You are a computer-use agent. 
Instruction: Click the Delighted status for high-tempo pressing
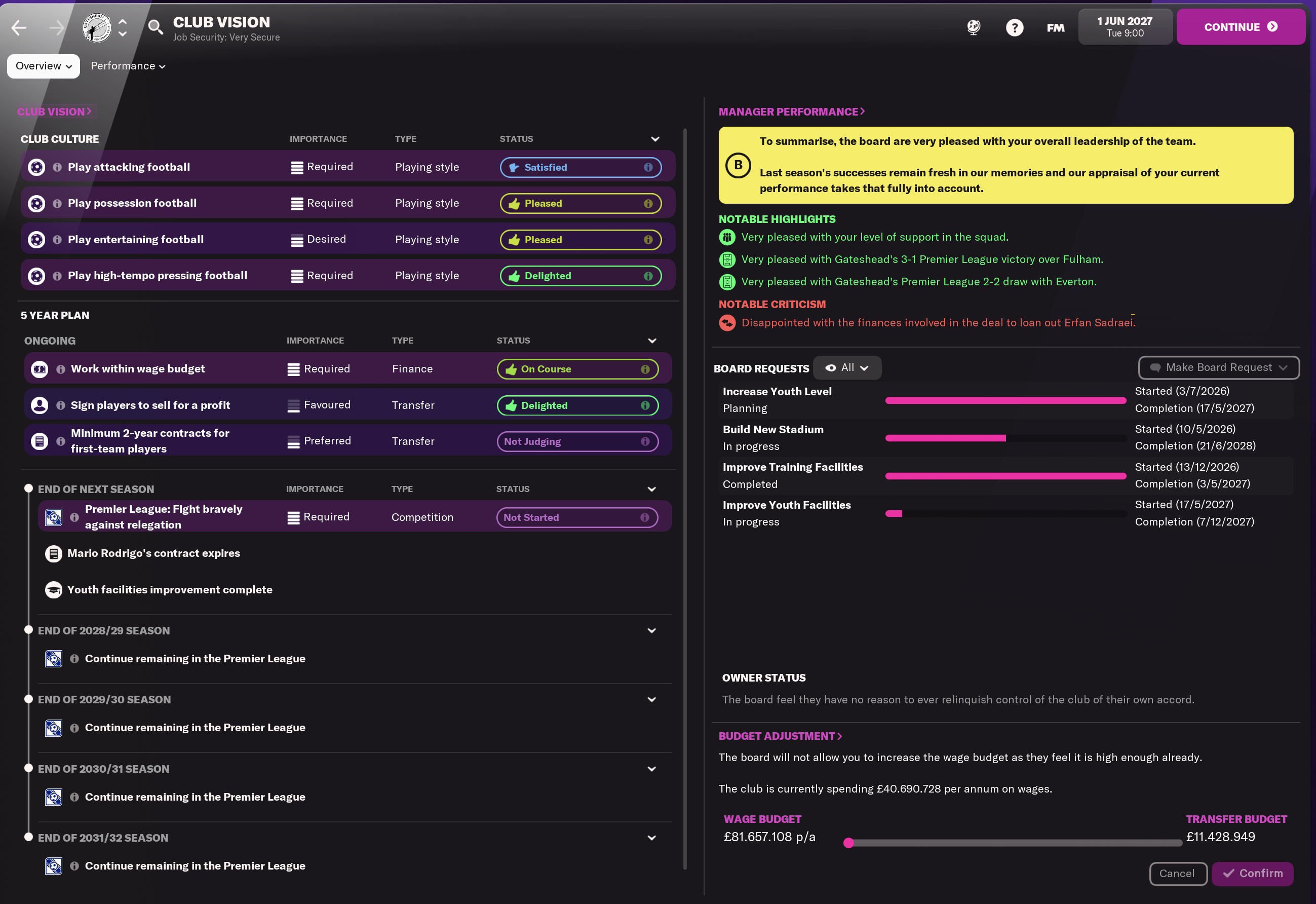coord(580,276)
